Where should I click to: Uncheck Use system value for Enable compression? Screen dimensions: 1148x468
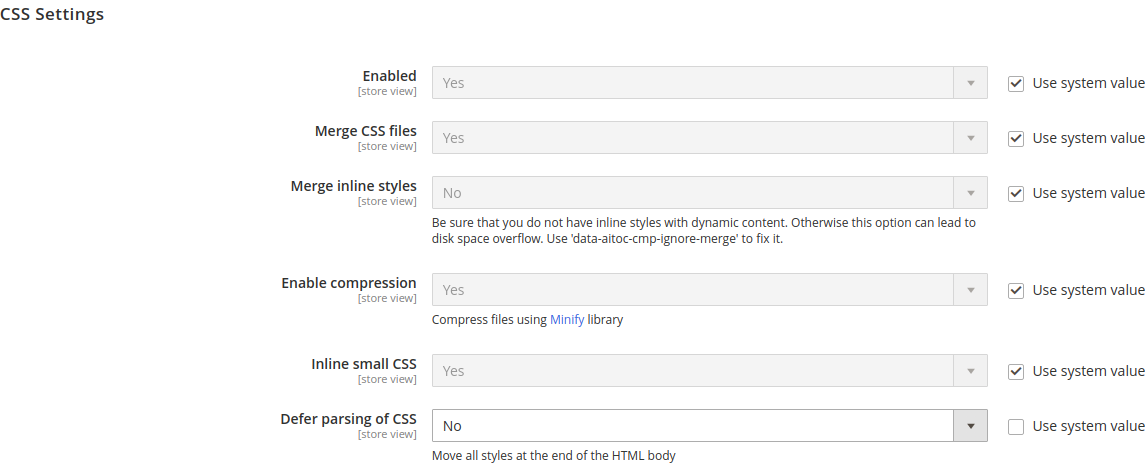(1015, 291)
